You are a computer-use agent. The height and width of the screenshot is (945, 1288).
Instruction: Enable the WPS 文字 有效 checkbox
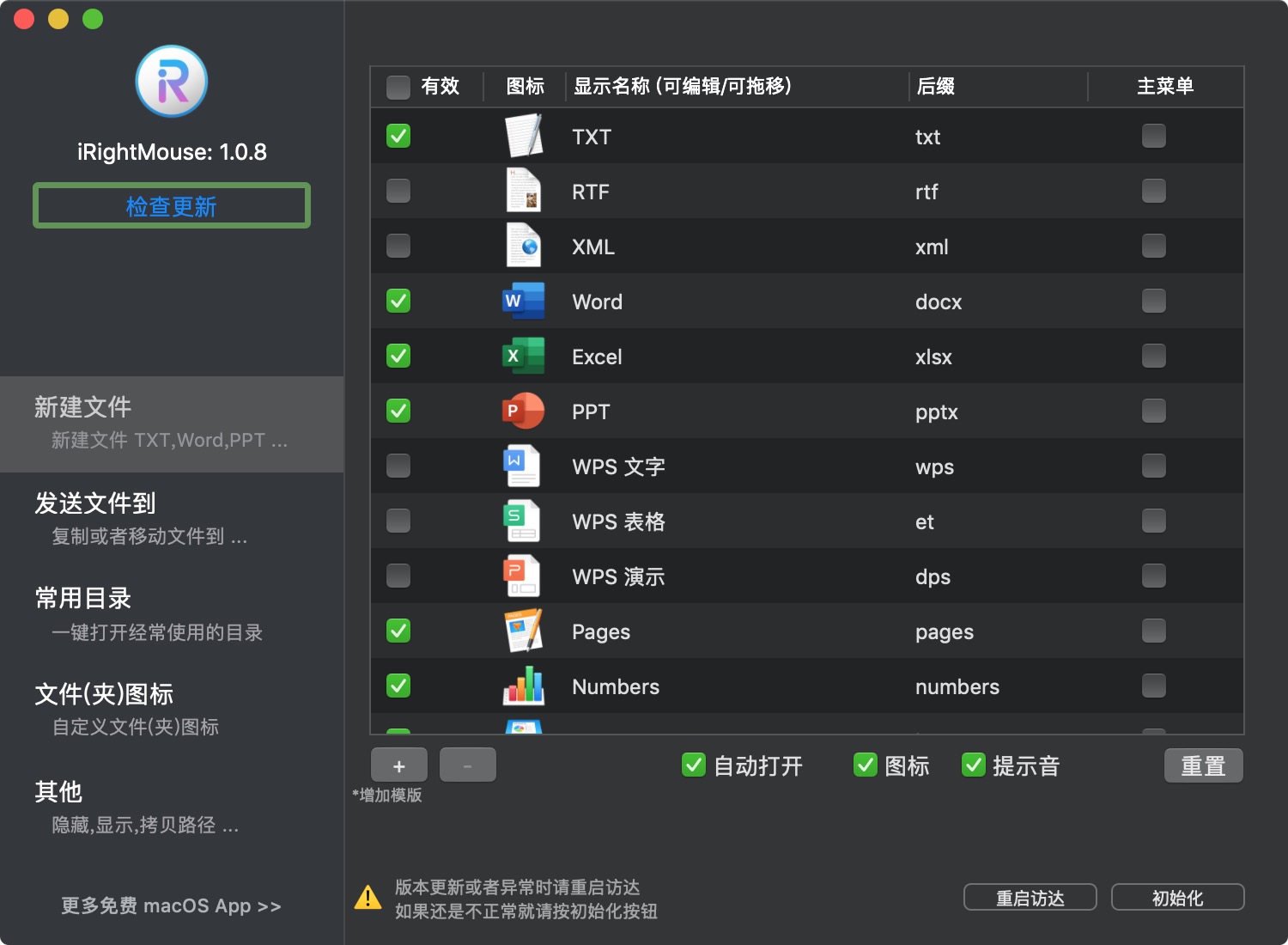coord(398,466)
